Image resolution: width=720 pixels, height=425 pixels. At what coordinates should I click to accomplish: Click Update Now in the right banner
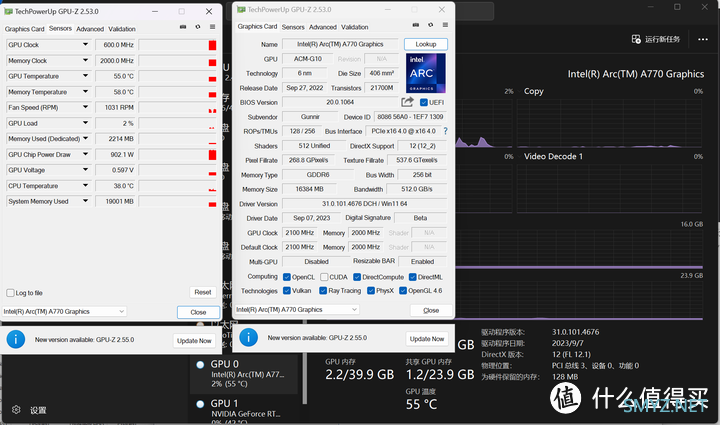427,339
